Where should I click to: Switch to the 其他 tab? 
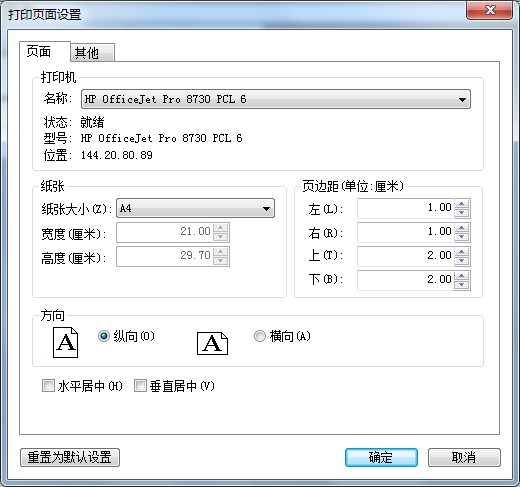click(92, 53)
